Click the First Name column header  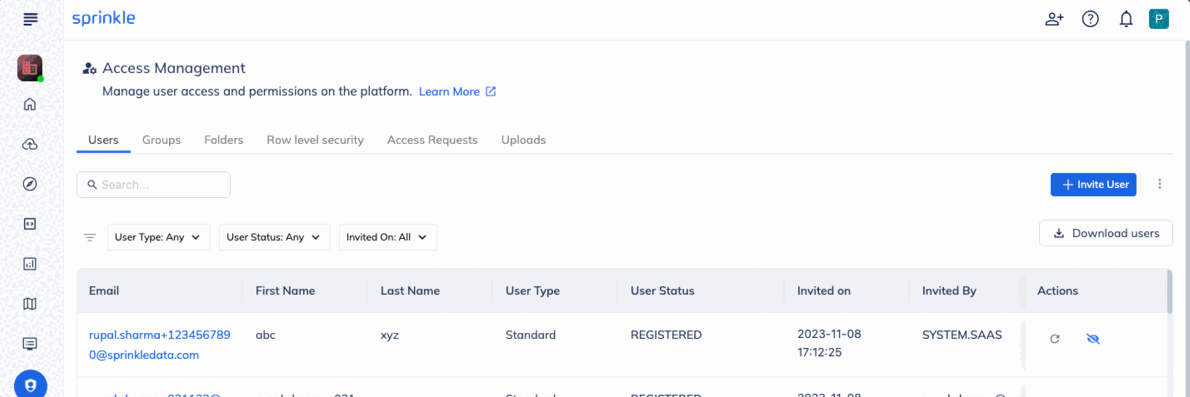tap(285, 291)
